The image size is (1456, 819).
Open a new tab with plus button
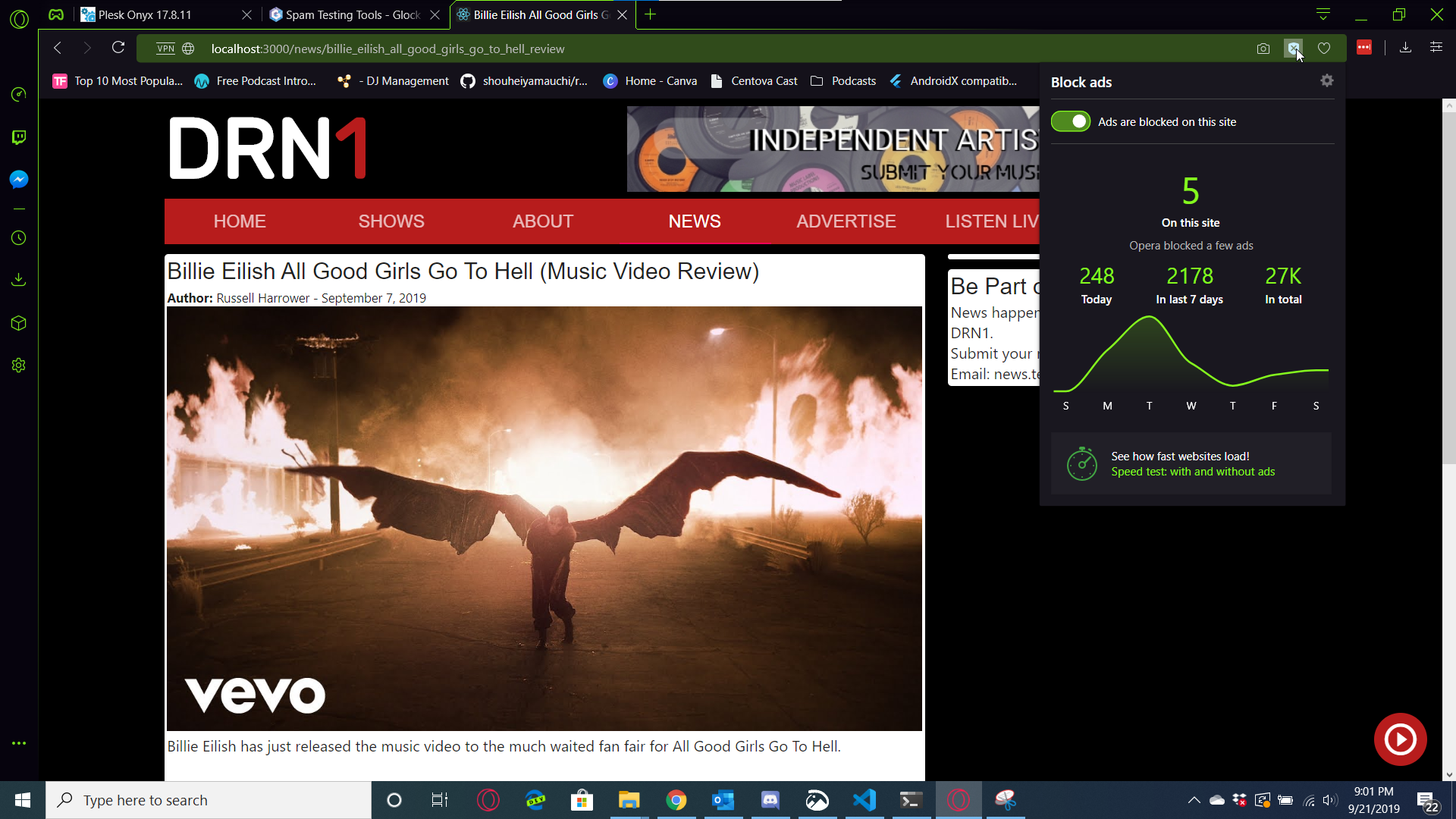coord(650,14)
